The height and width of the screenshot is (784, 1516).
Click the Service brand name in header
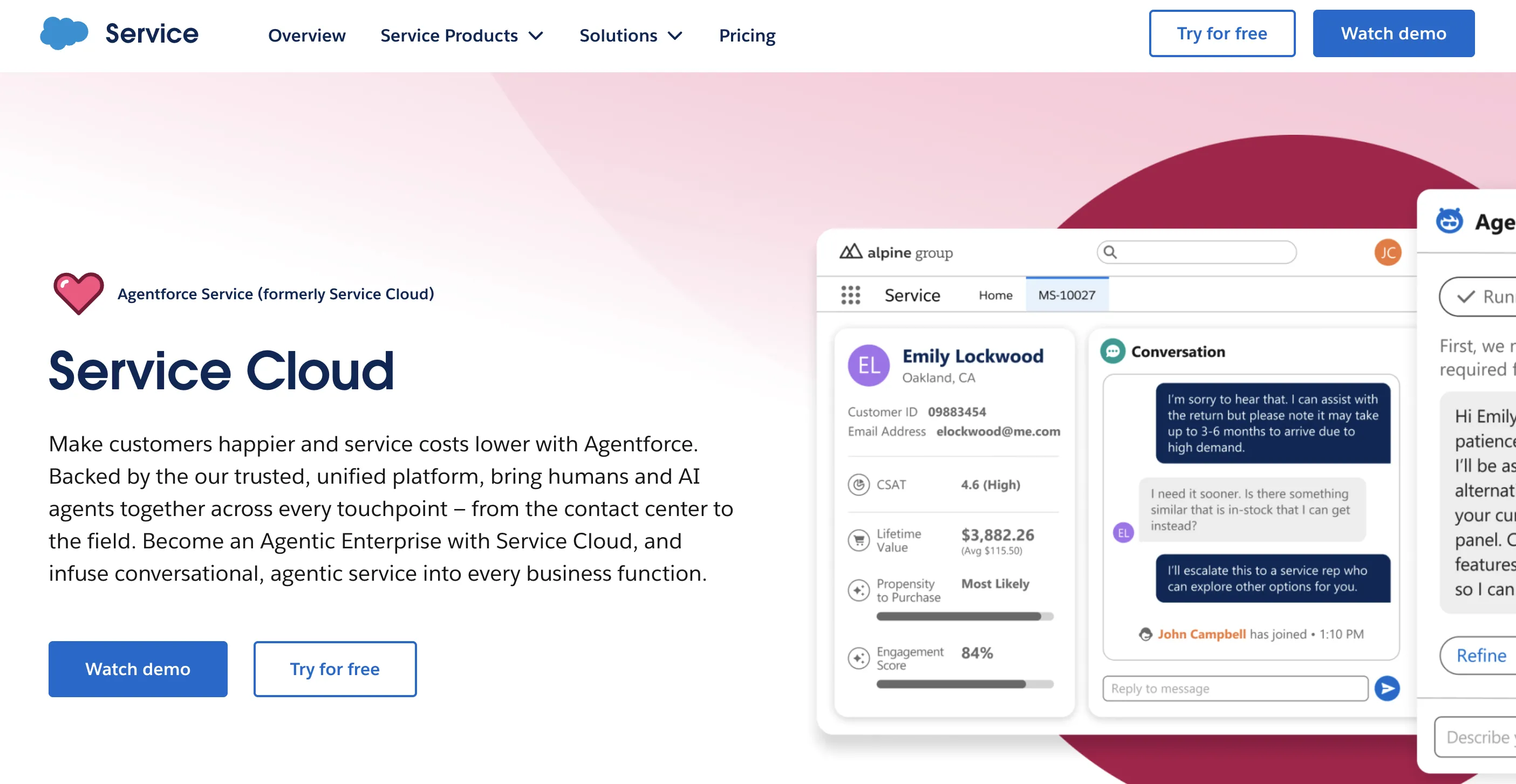pos(152,33)
